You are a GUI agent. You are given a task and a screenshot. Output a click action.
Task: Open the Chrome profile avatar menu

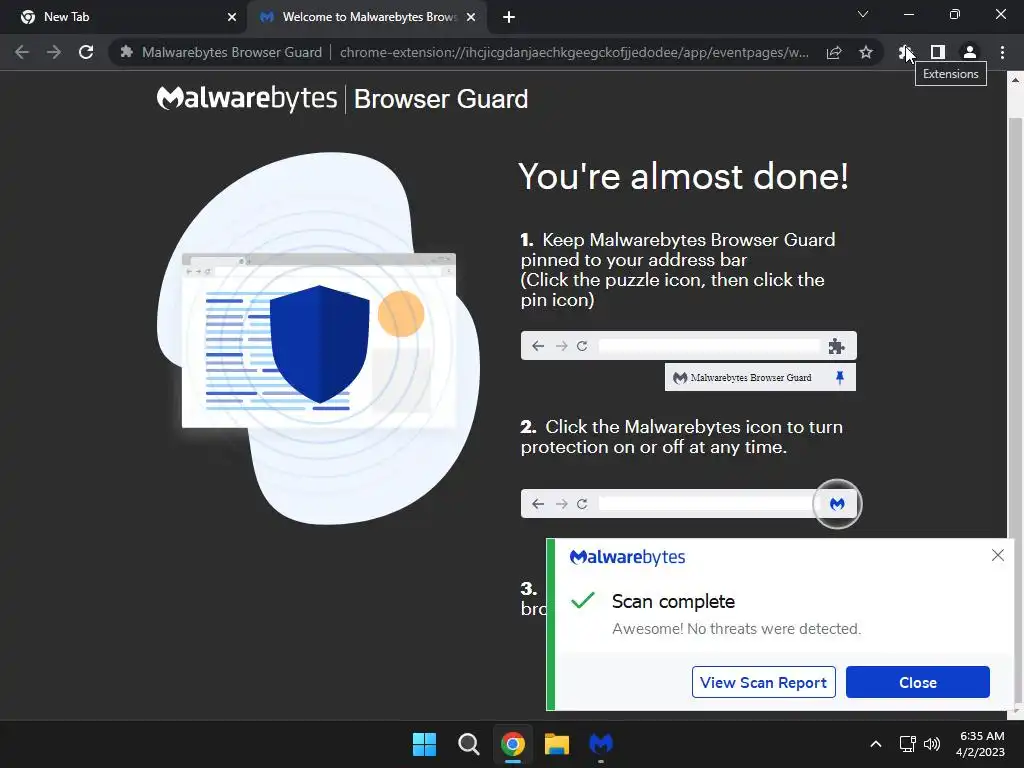pyautogui.click(x=970, y=52)
